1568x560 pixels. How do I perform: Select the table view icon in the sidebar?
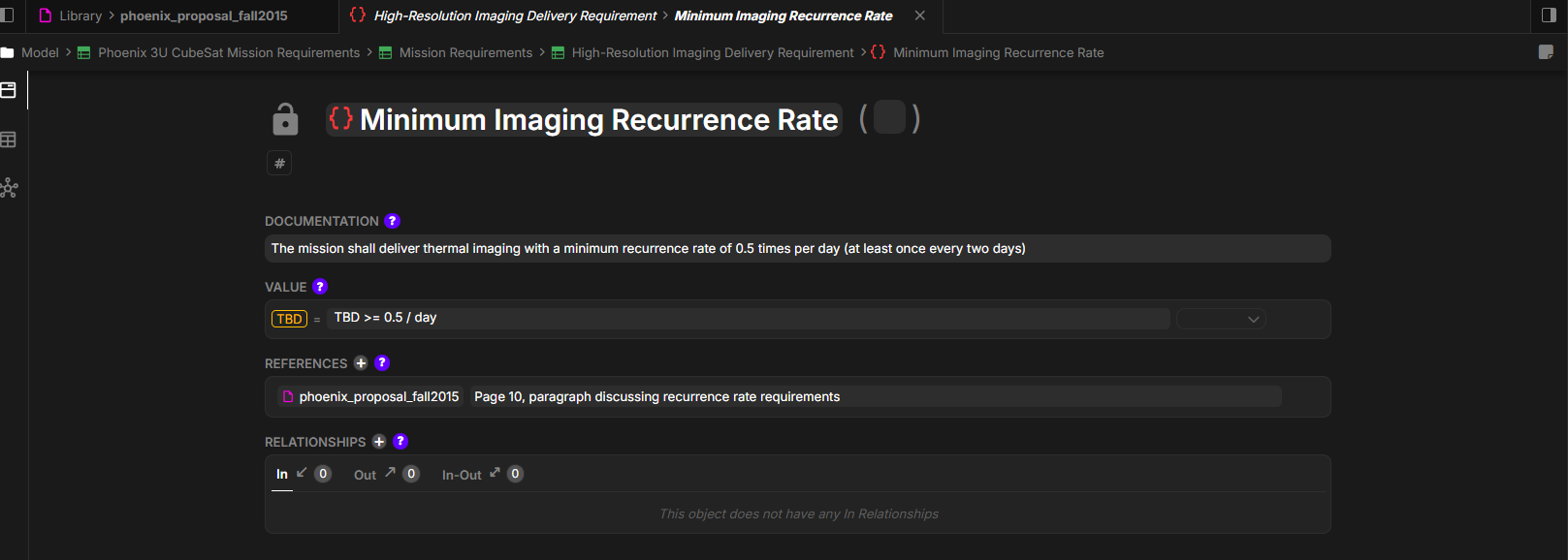tap(9, 140)
